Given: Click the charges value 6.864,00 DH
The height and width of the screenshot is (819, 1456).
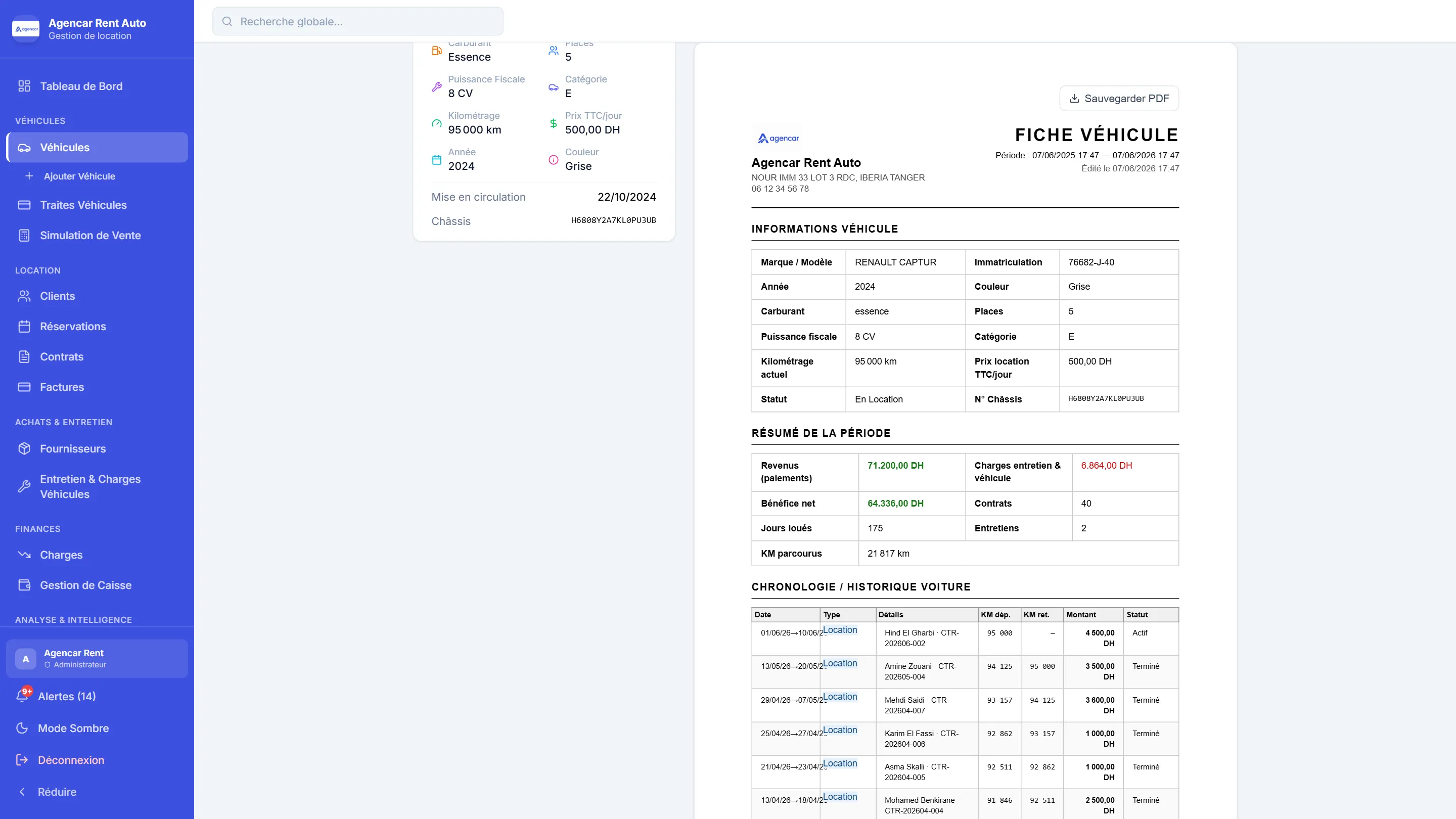Looking at the screenshot, I should point(1106,466).
